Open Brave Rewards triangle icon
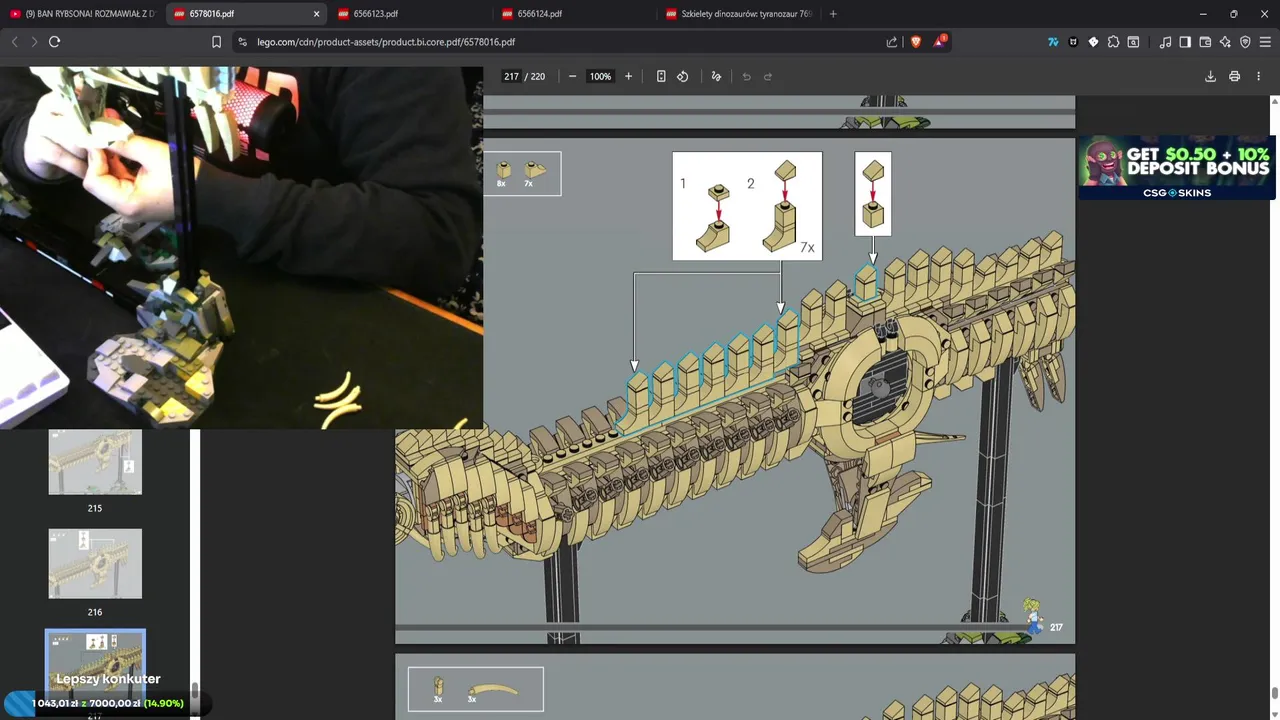Viewport: 1280px width, 720px height. point(939,42)
